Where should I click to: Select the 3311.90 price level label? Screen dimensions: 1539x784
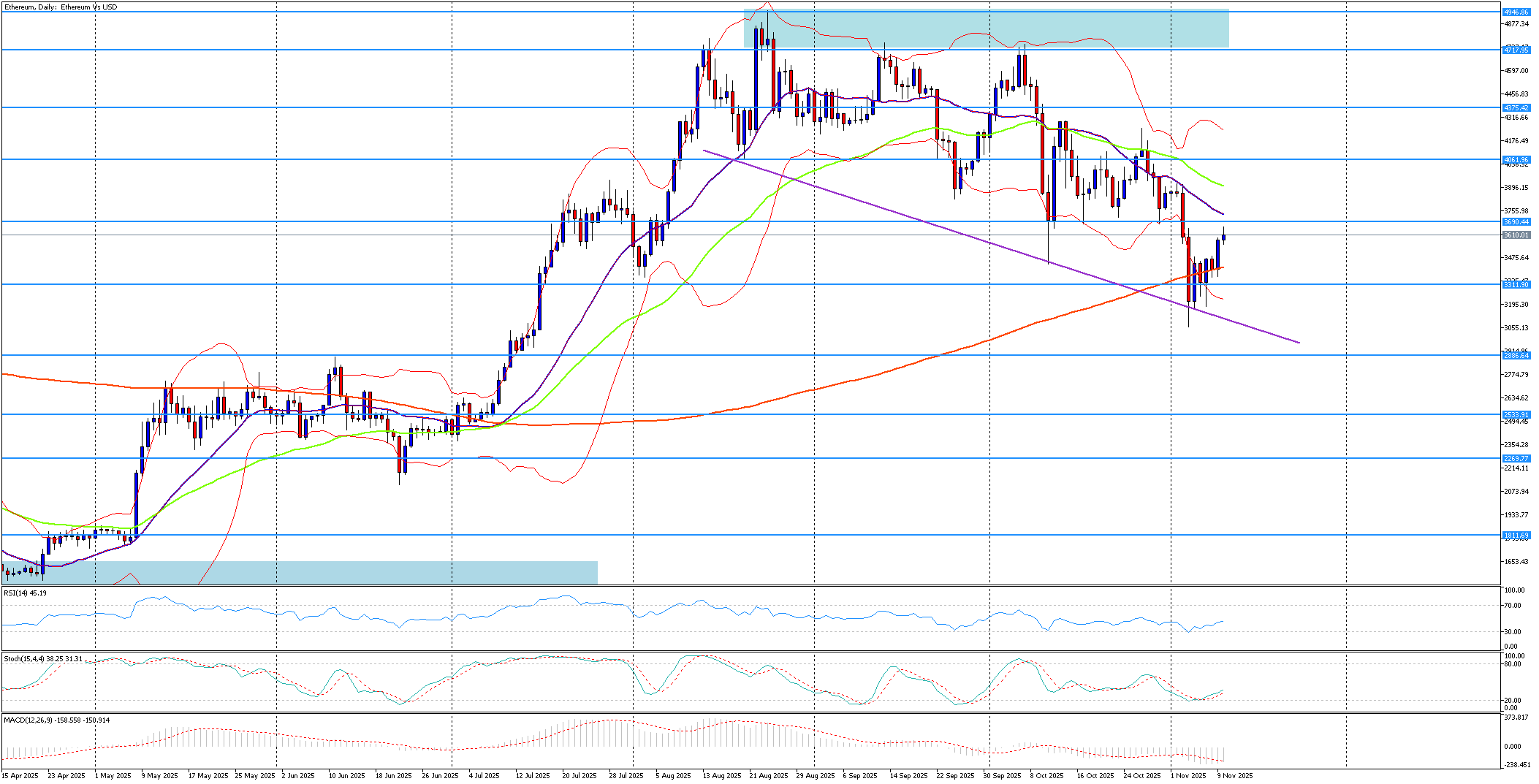coord(1516,284)
